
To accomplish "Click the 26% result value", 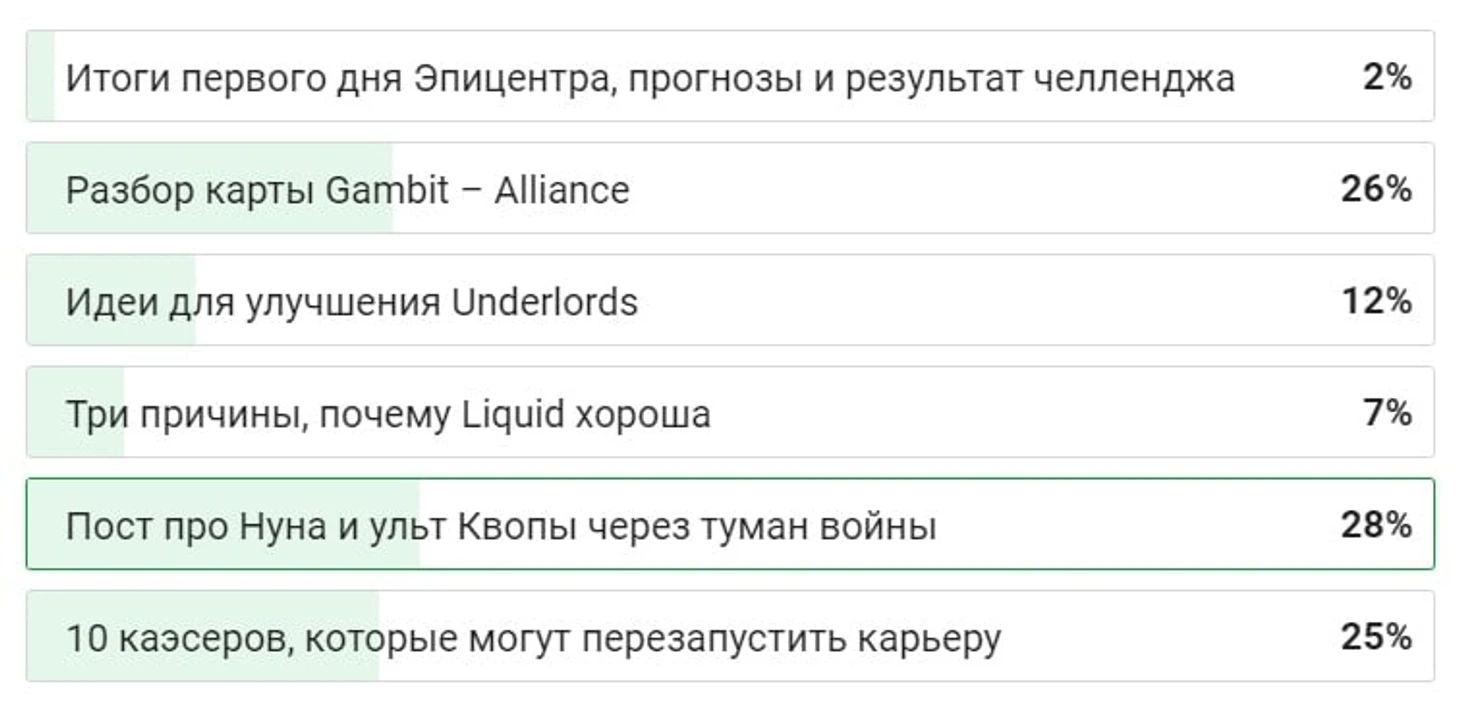I will [x=1376, y=189].
